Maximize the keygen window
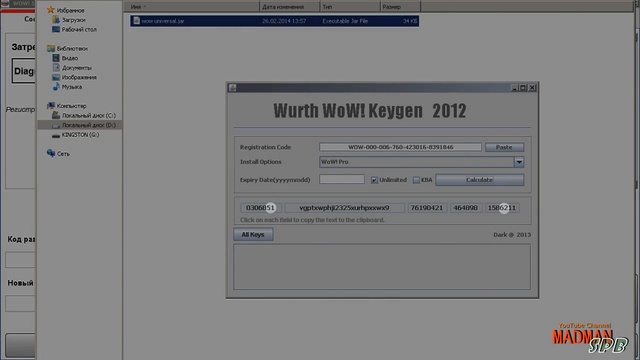The width and height of the screenshot is (640, 360). (x=523, y=88)
